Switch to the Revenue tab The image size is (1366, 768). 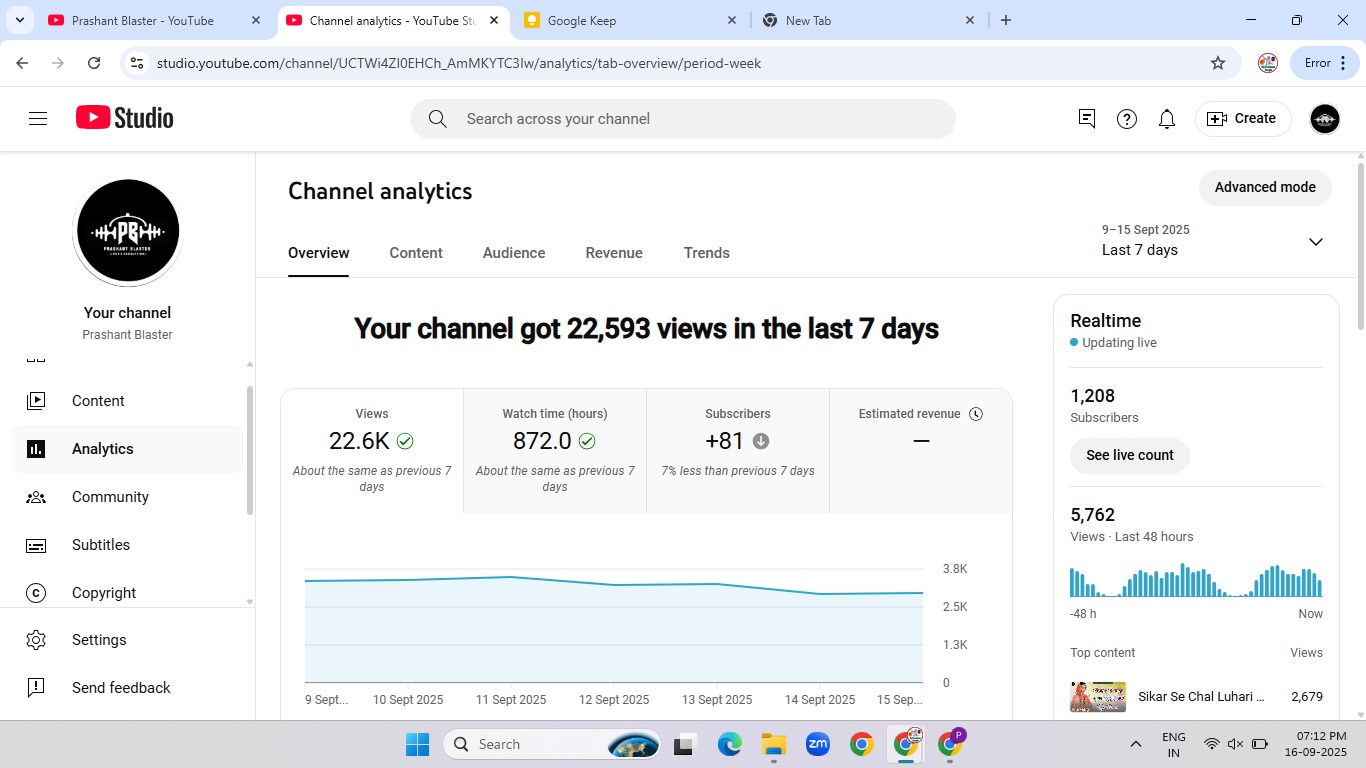[614, 253]
